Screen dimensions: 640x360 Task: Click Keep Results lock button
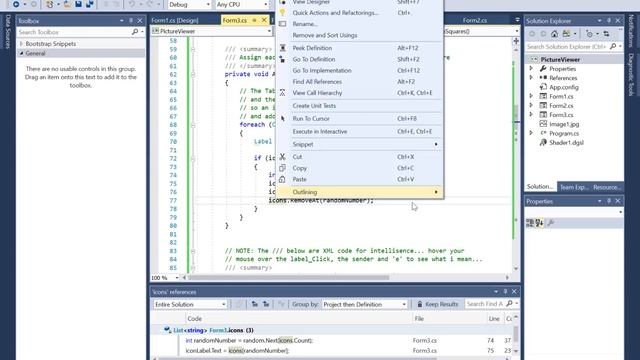pyautogui.click(x=437, y=304)
